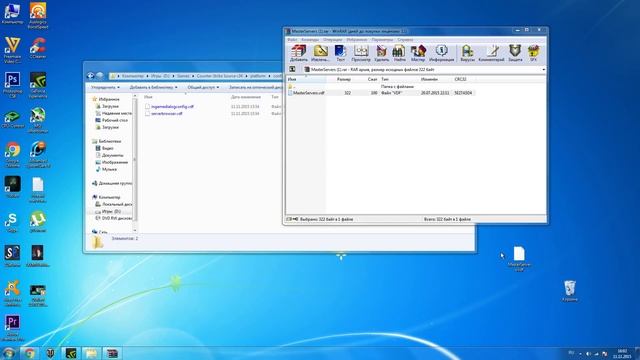This screenshot has width=640, height=360.
Task: Click the Explorer Forward navigation button
Action: click(100, 76)
